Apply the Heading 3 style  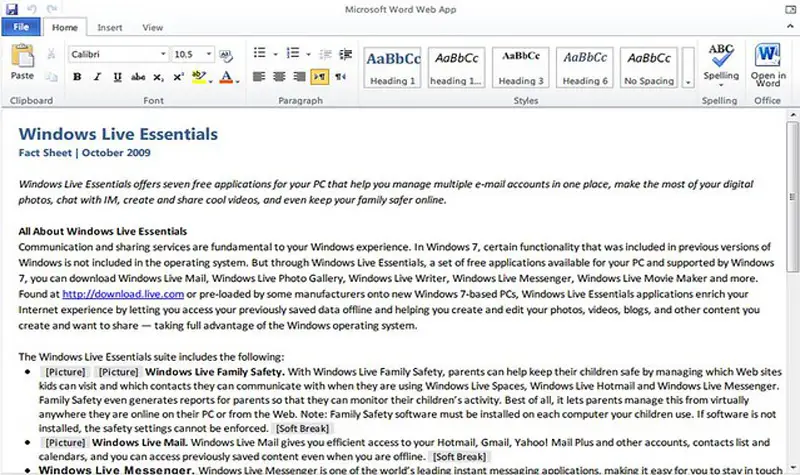click(520, 67)
